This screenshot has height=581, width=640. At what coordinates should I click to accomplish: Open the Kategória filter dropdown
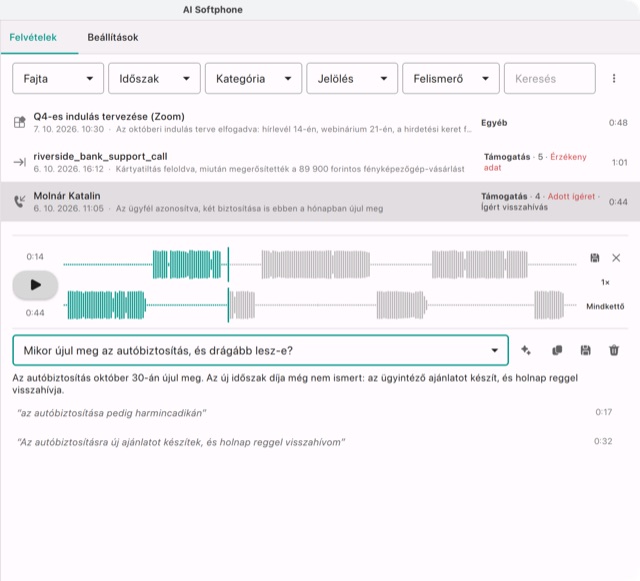click(x=253, y=78)
